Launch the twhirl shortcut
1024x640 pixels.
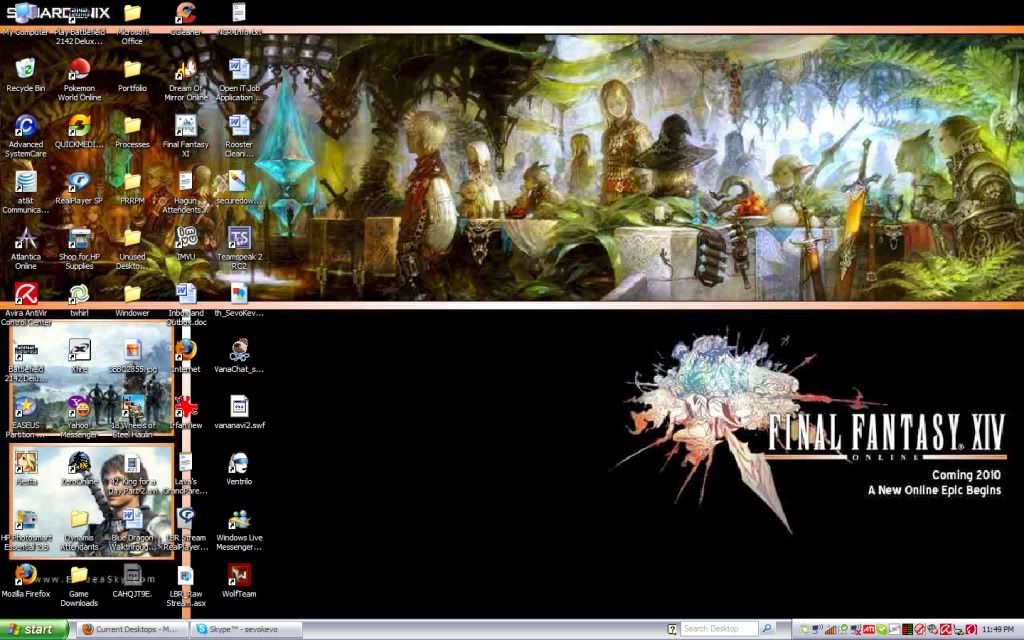79,293
